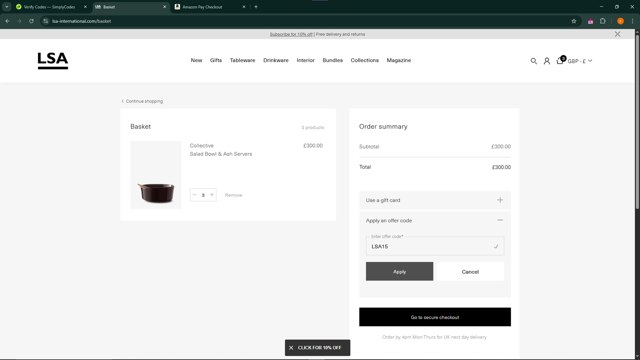Open the Bundles menu item

point(333,60)
